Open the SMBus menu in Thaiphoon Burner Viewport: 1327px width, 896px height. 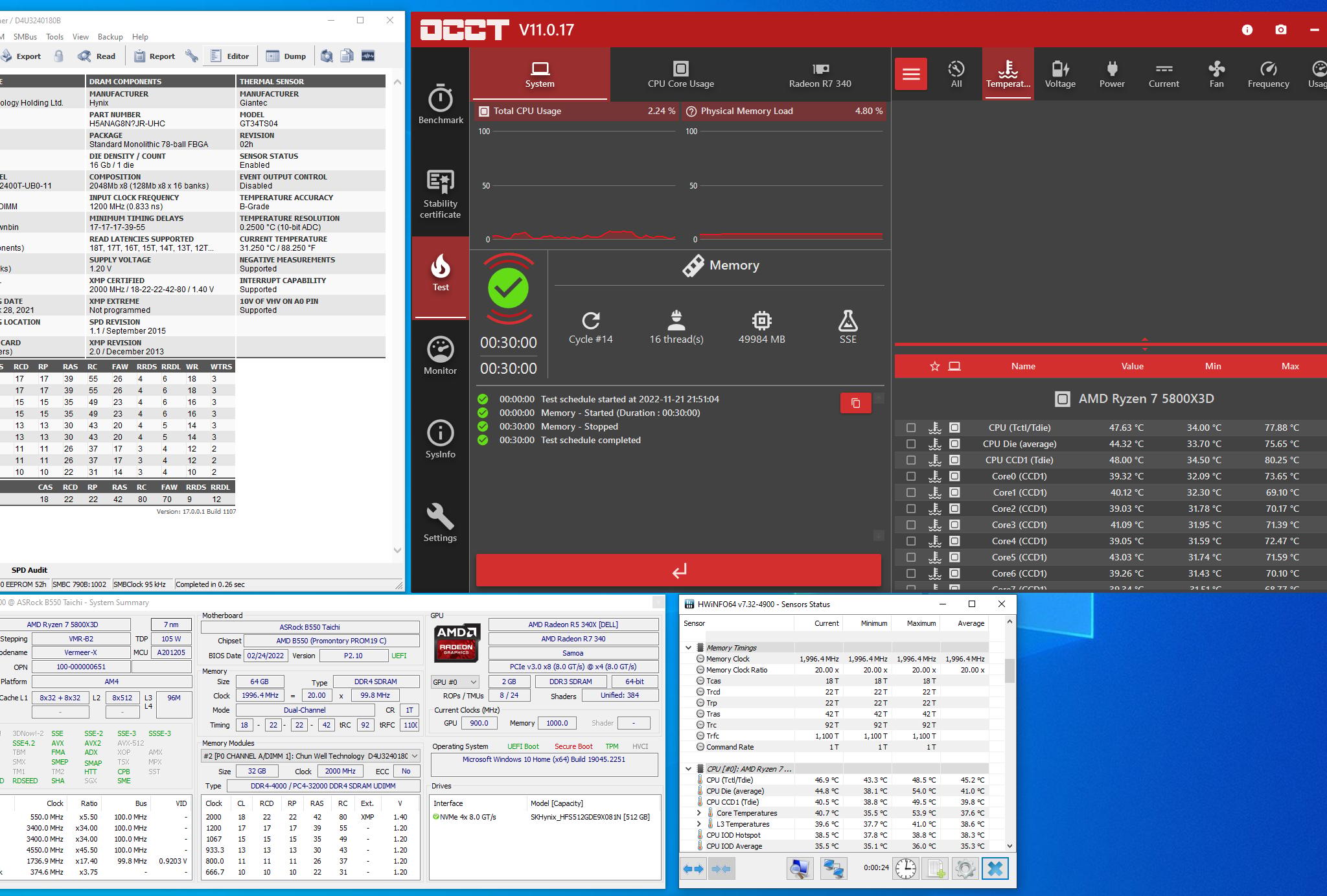click(x=25, y=37)
